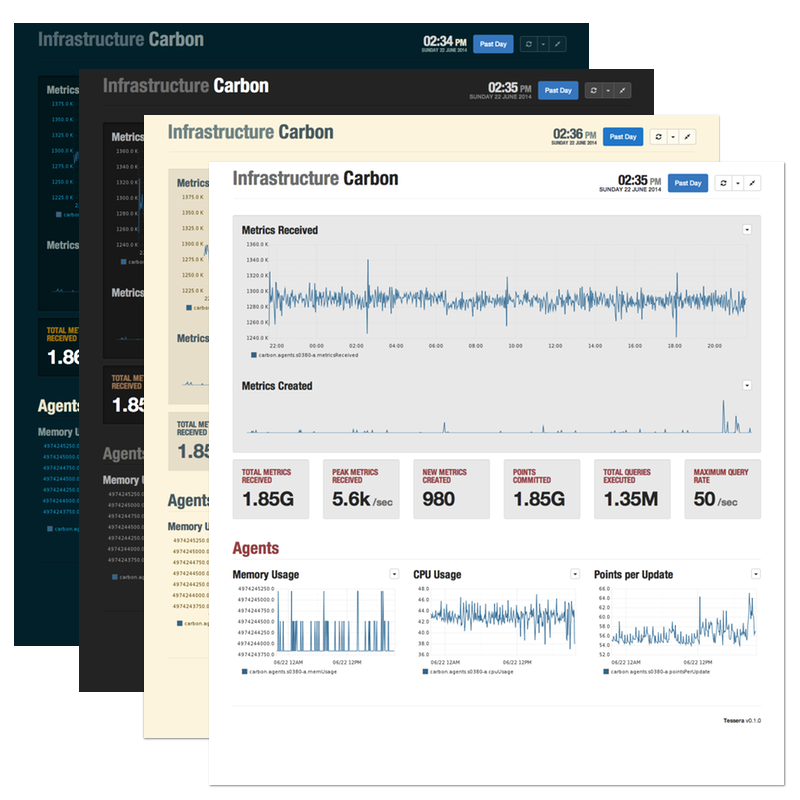Viewport: 800px width, 800px height.
Task: Click refresh icon on navy blue dashboard
Action: pyautogui.click(x=529, y=44)
